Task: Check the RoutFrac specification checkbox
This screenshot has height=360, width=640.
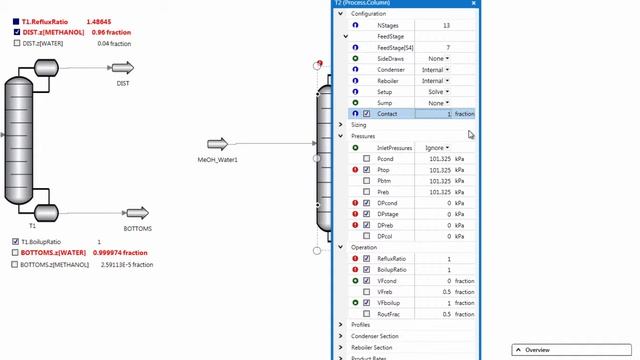Action: tap(367, 314)
